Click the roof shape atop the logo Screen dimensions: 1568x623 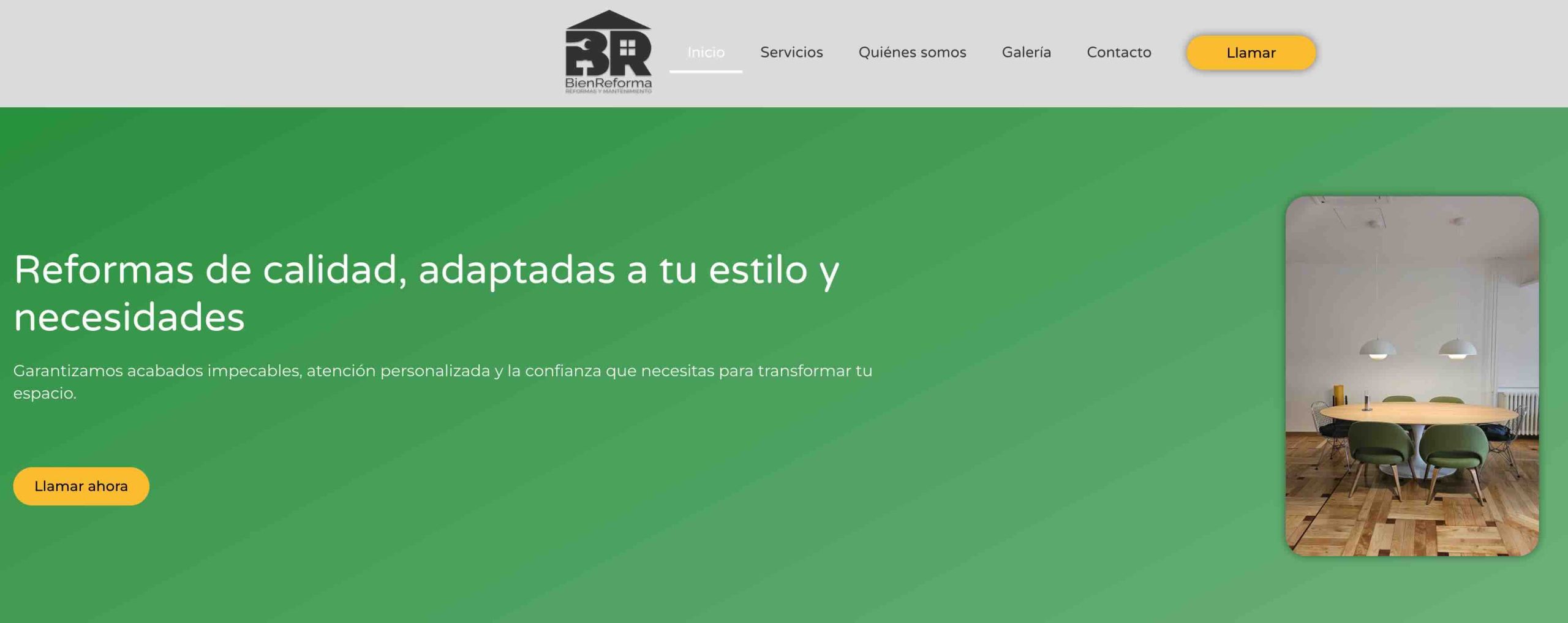608,20
